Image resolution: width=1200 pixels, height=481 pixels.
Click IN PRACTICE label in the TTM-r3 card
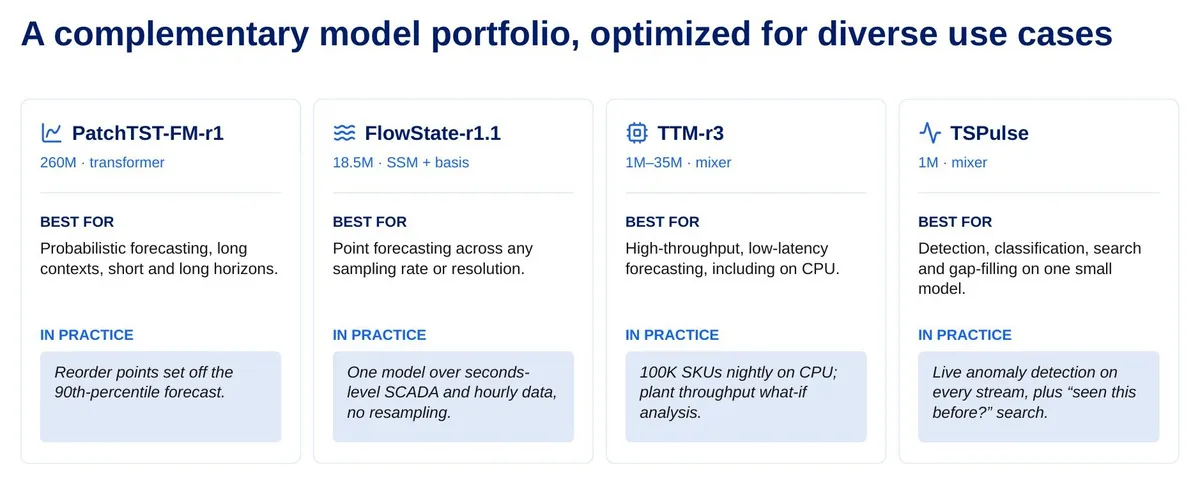coord(672,335)
